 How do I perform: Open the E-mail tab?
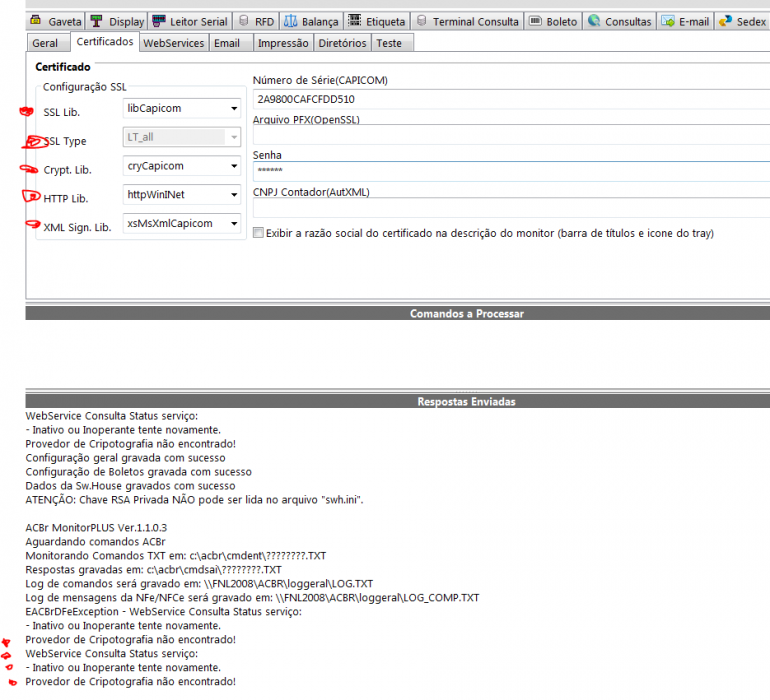[x=686, y=21]
